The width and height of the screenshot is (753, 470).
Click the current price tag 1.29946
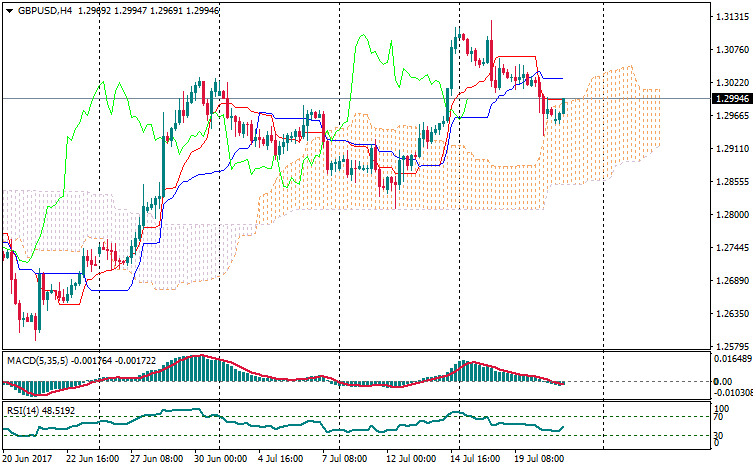[x=727, y=99]
